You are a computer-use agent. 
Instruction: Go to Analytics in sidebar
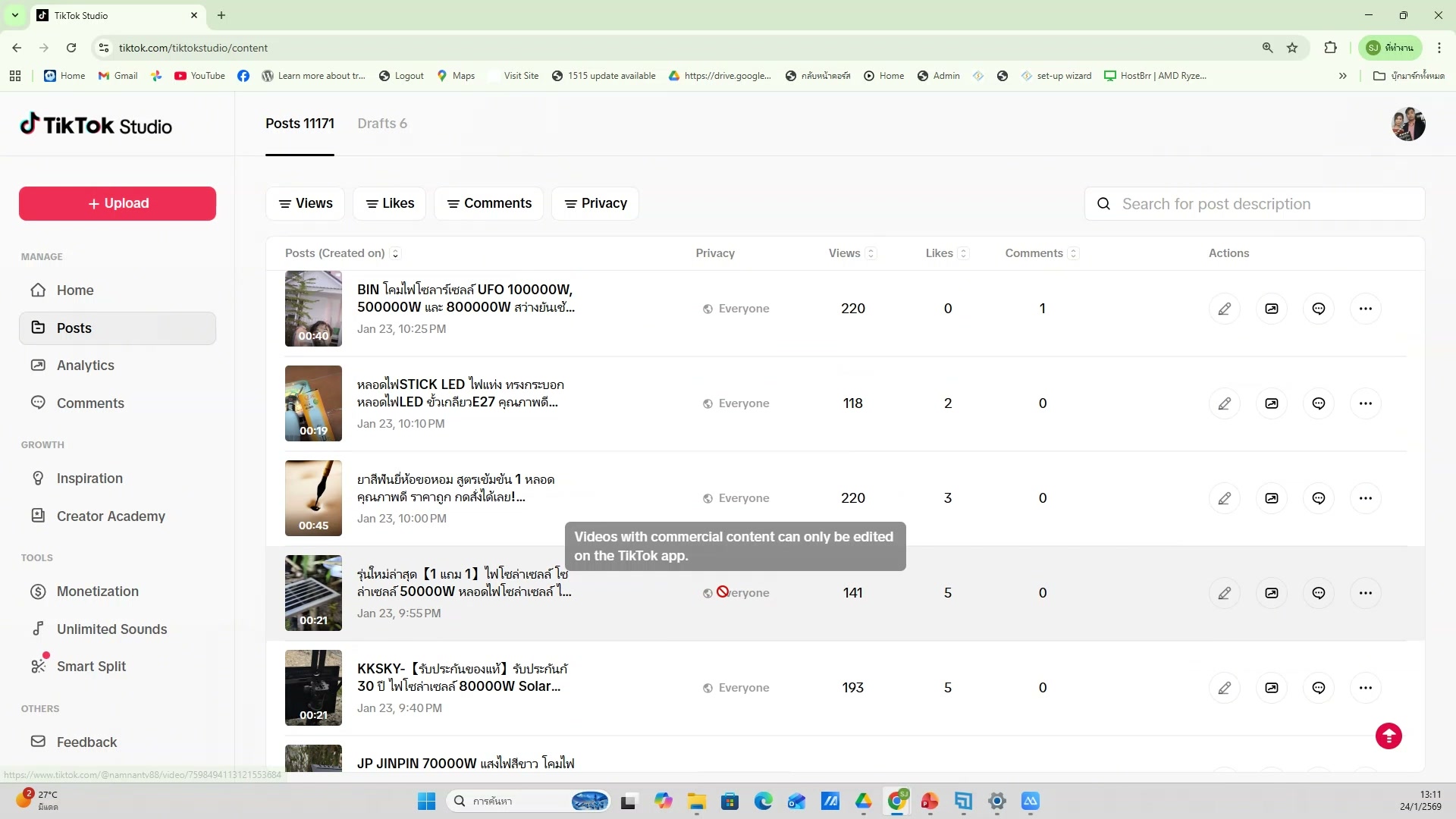click(85, 366)
